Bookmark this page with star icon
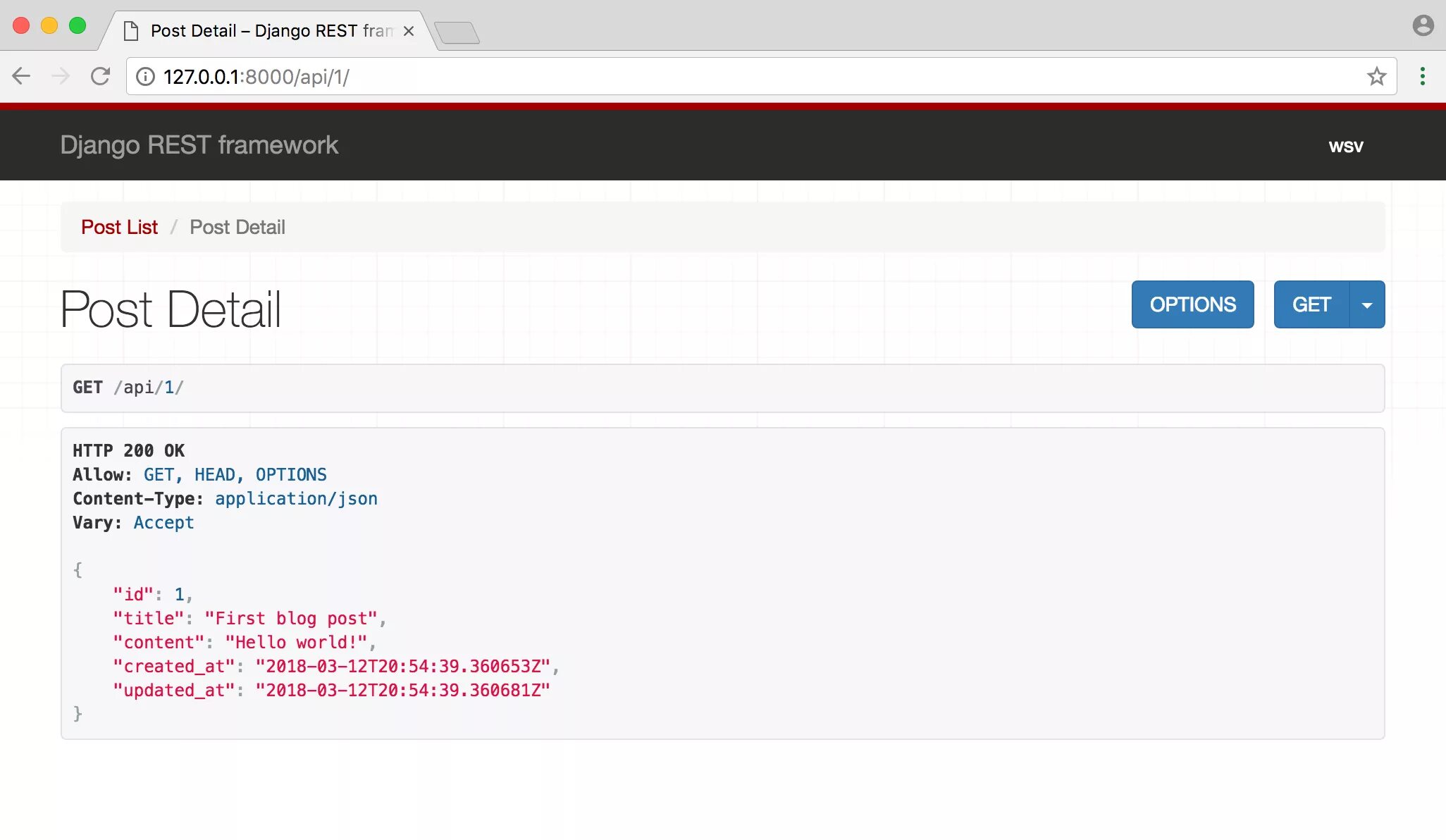1446x840 pixels. (x=1376, y=76)
